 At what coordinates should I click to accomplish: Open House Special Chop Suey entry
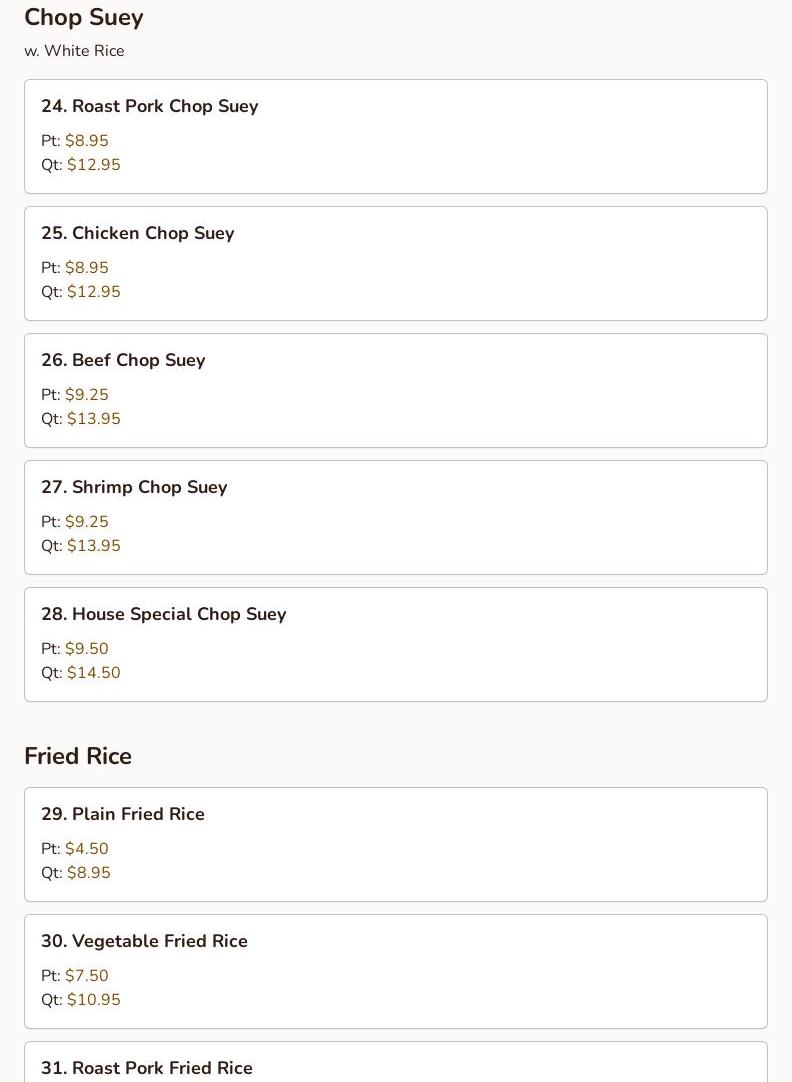click(x=395, y=645)
